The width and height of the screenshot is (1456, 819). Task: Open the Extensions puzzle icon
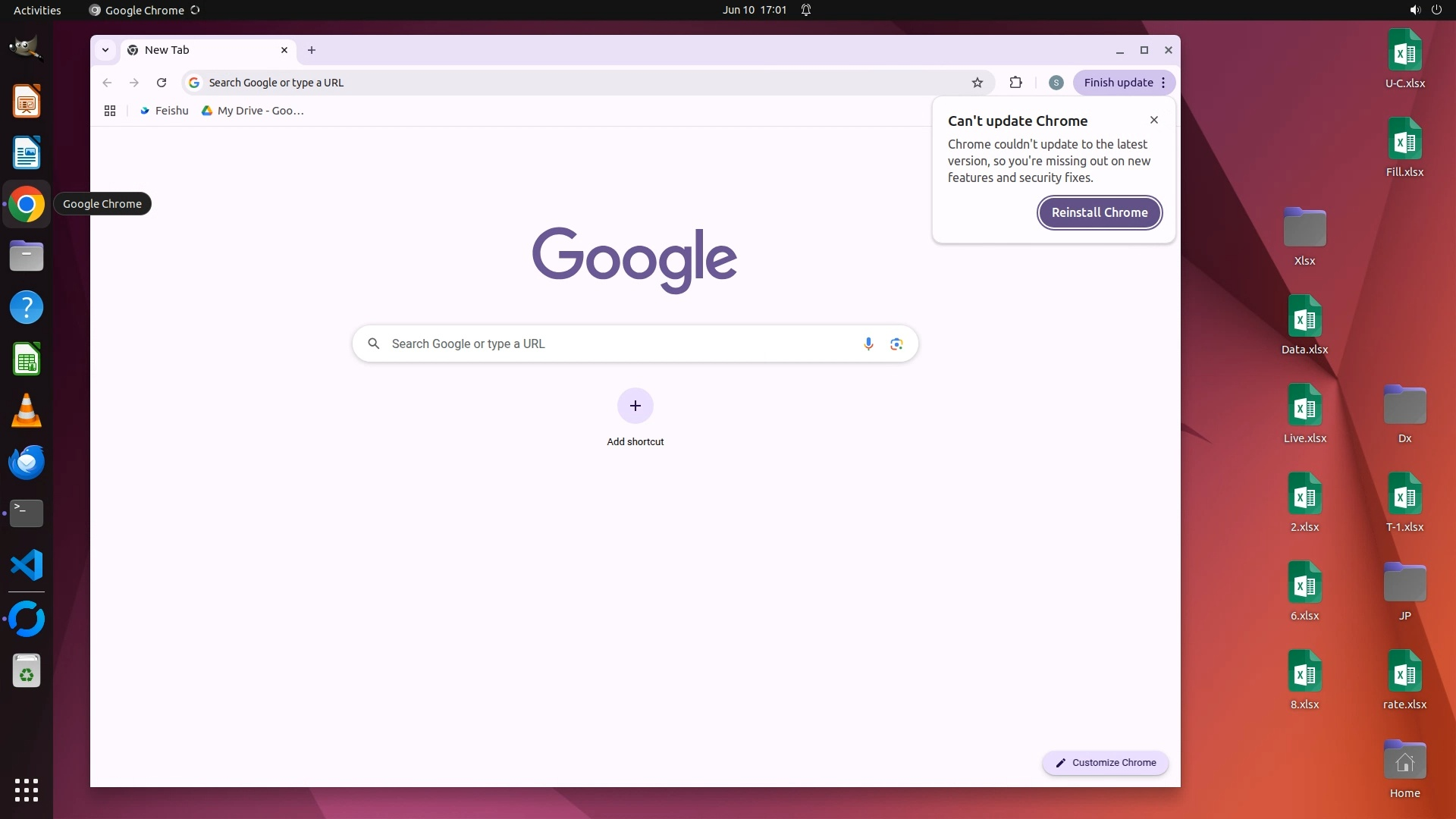[x=1015, y=83]
